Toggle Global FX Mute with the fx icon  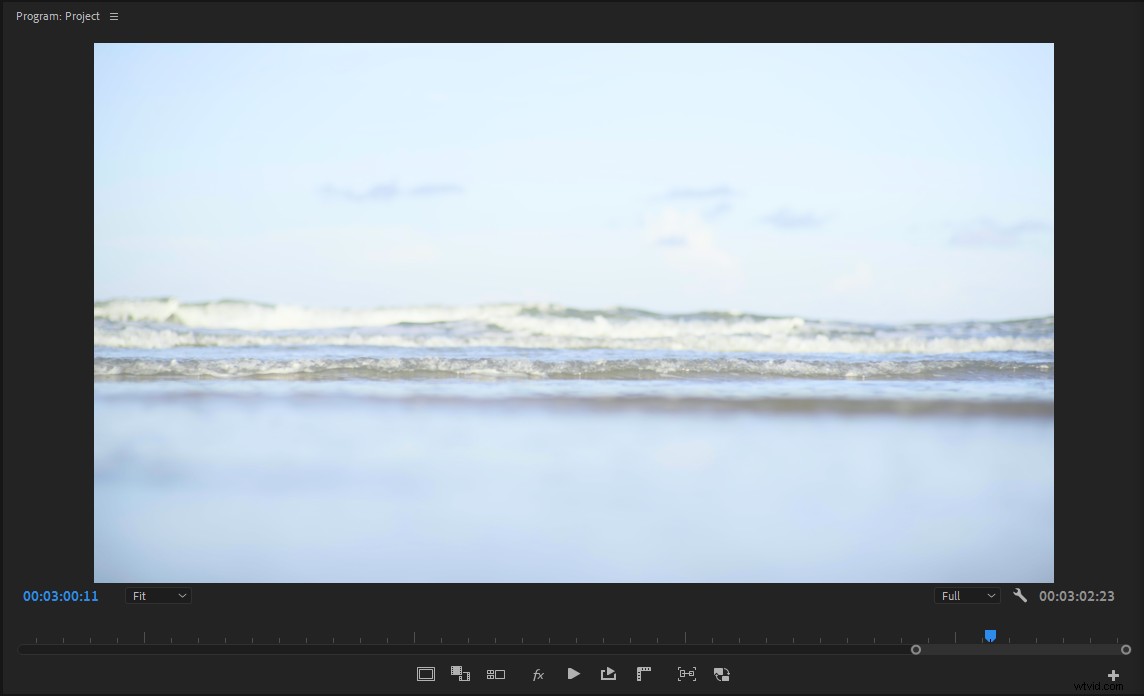coord(538,674)
